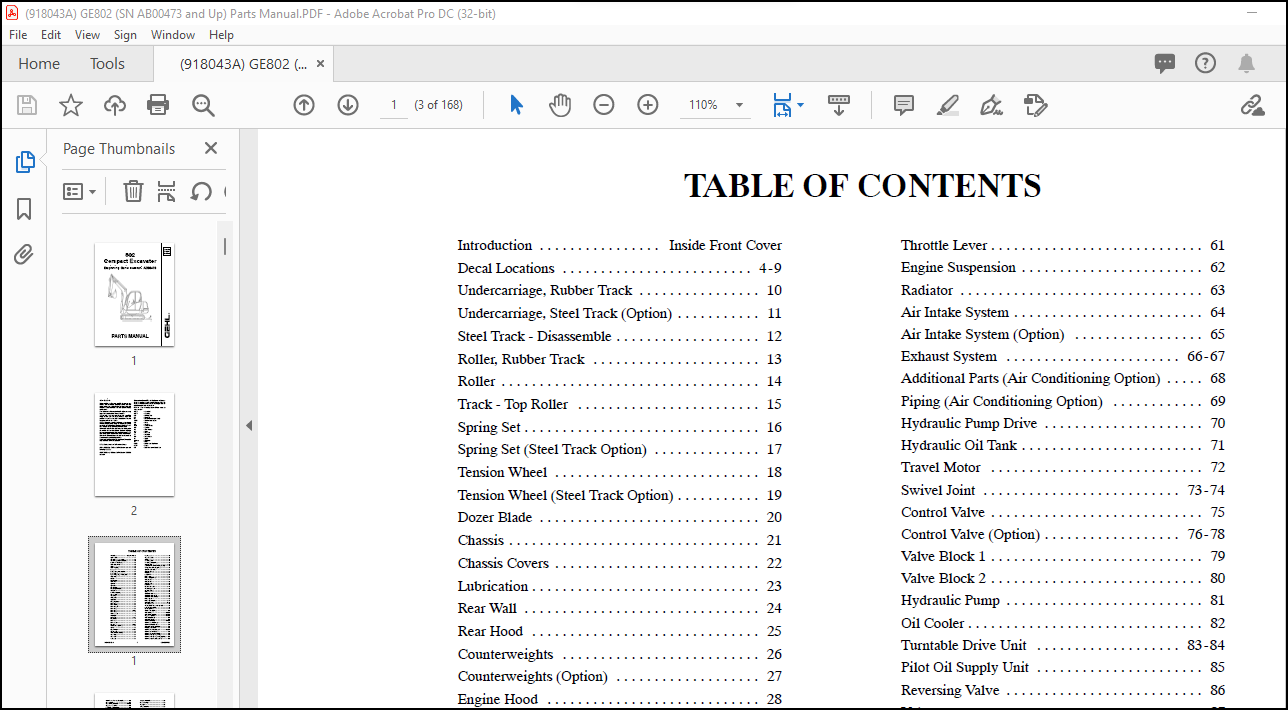
Task: Click the fit page width icon
Action: pos(782,105)
